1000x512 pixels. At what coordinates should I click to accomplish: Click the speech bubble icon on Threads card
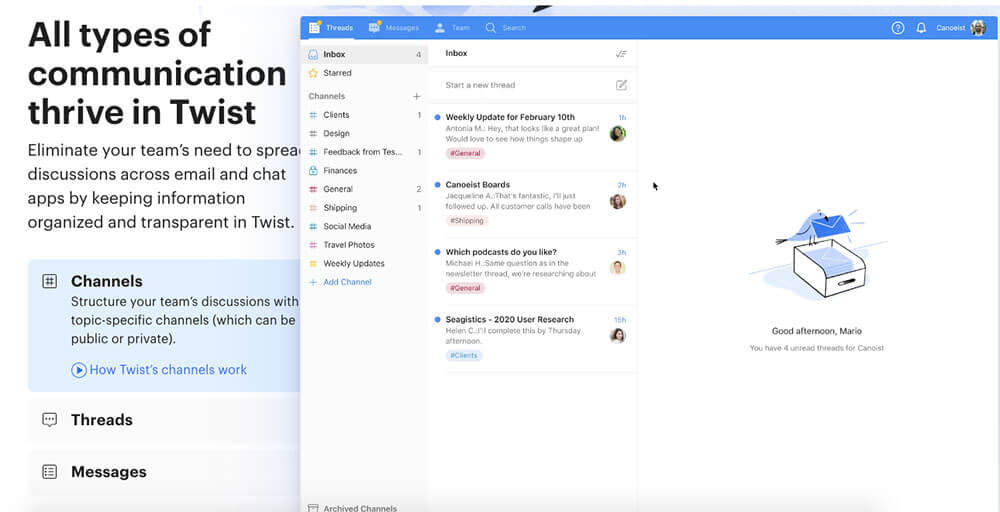coord(50,420)
